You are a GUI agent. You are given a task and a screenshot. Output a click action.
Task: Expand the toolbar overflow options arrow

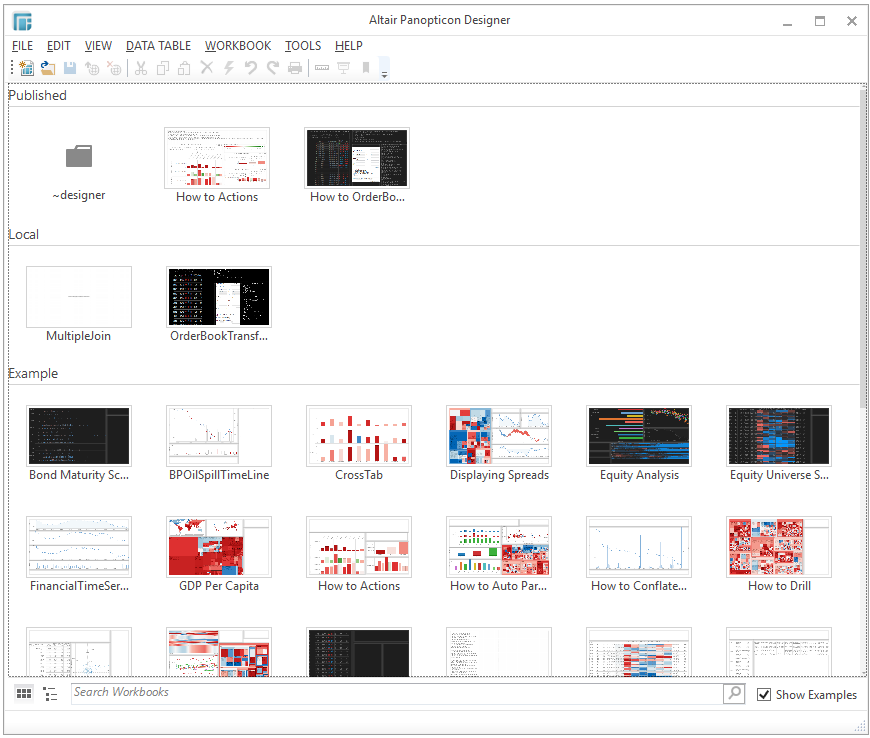pos(385,70)
